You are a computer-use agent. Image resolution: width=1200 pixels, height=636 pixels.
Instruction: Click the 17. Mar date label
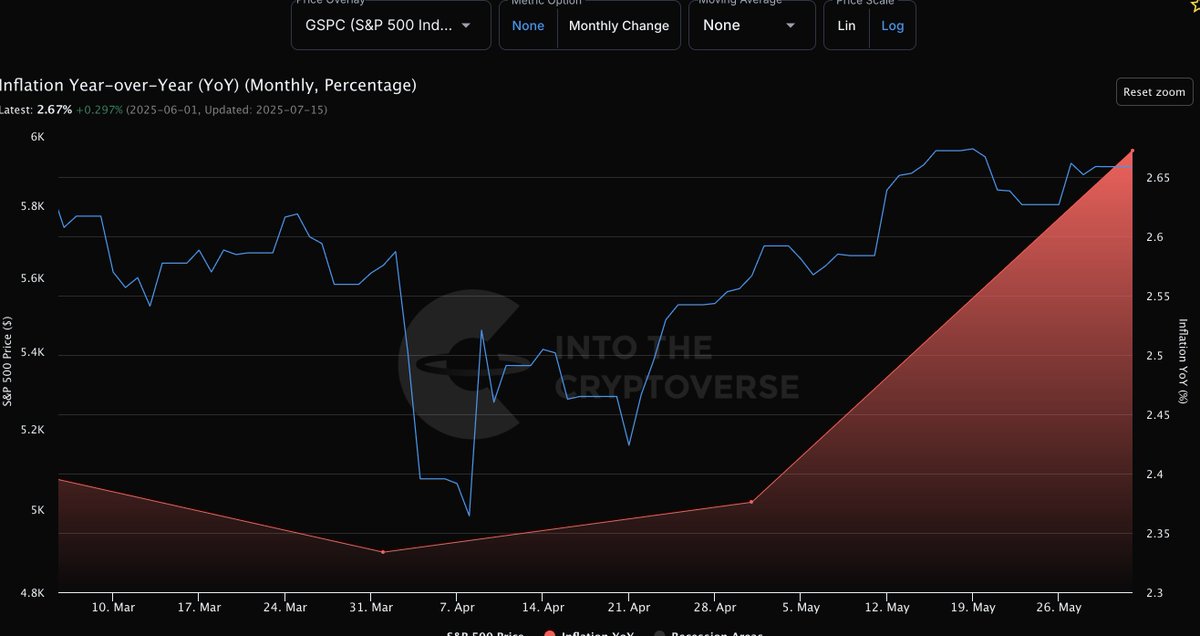point(199,607)
